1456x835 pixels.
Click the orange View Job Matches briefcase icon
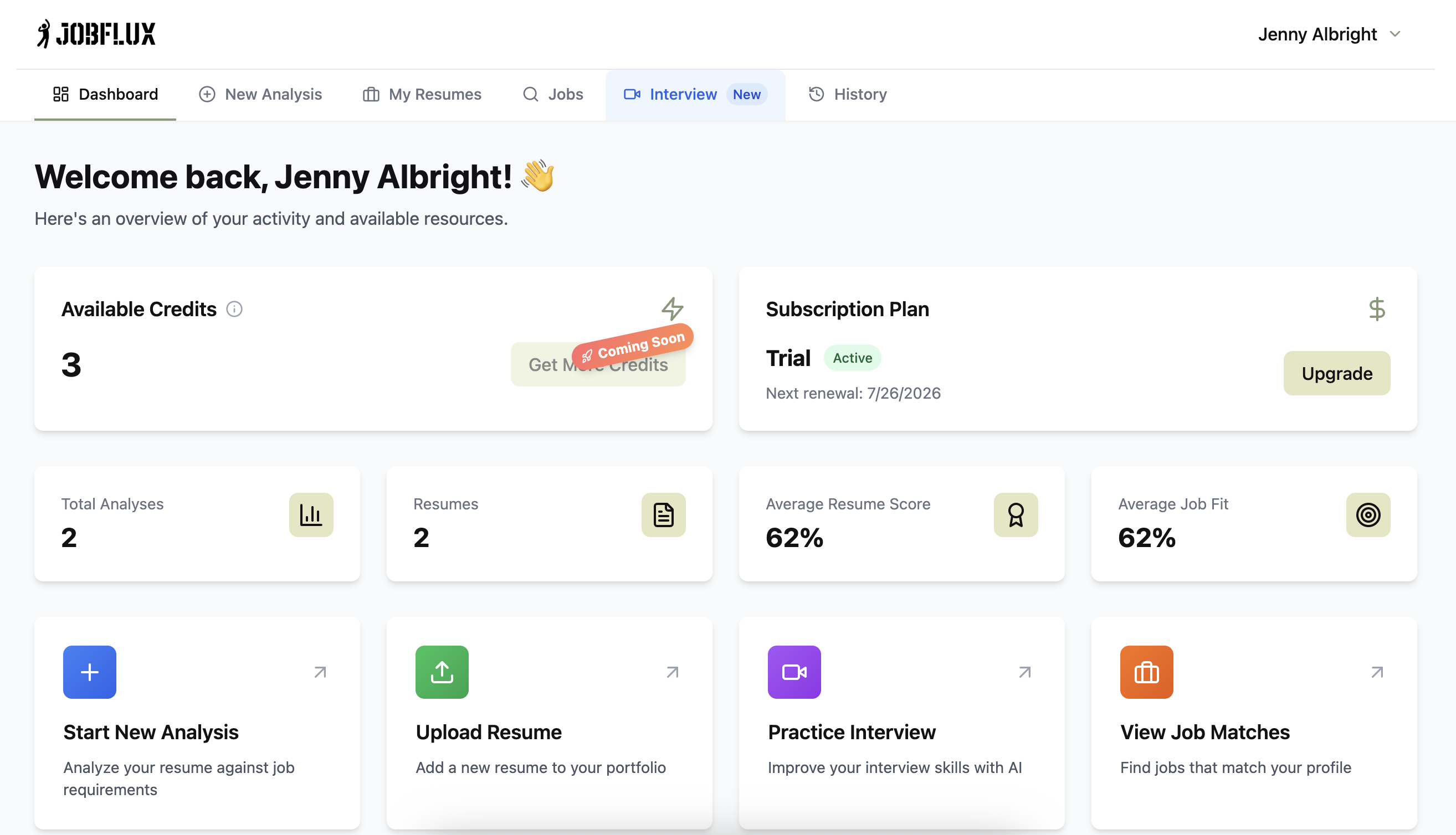pyautogui.click(x=1146, y=672)
